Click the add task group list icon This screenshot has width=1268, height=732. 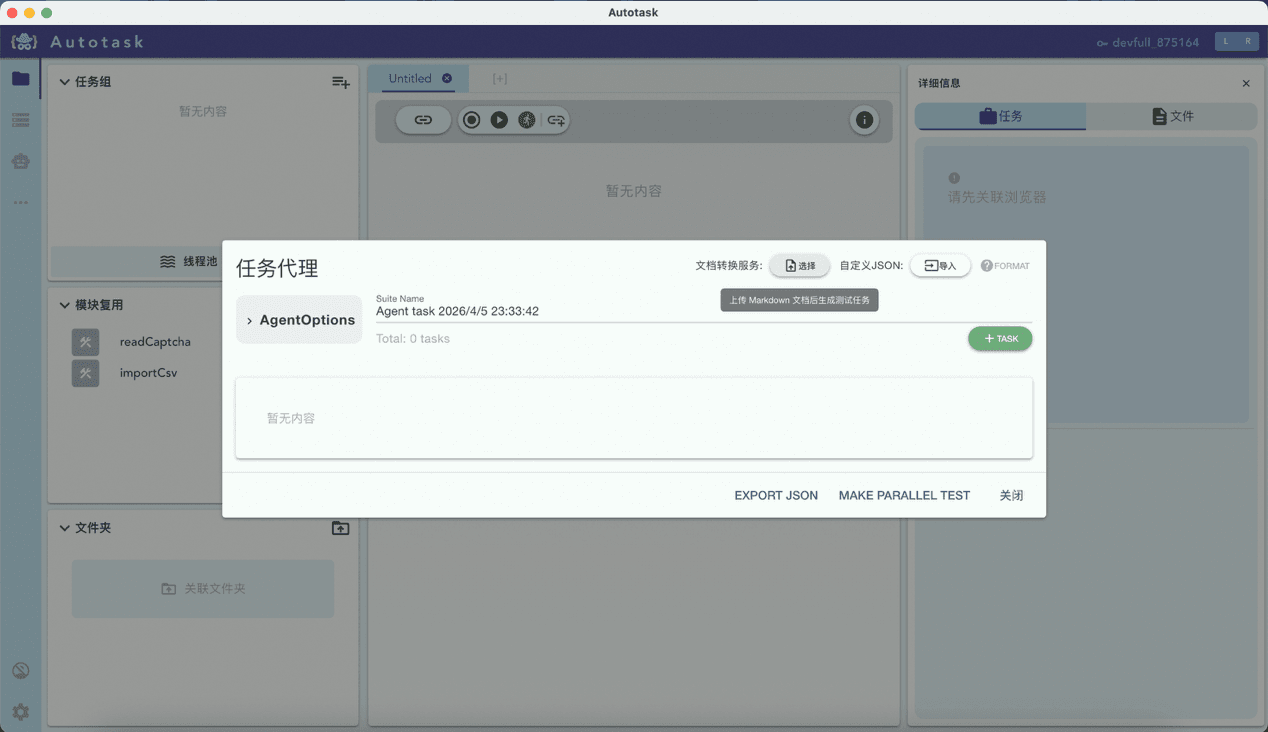coord(340,82)
